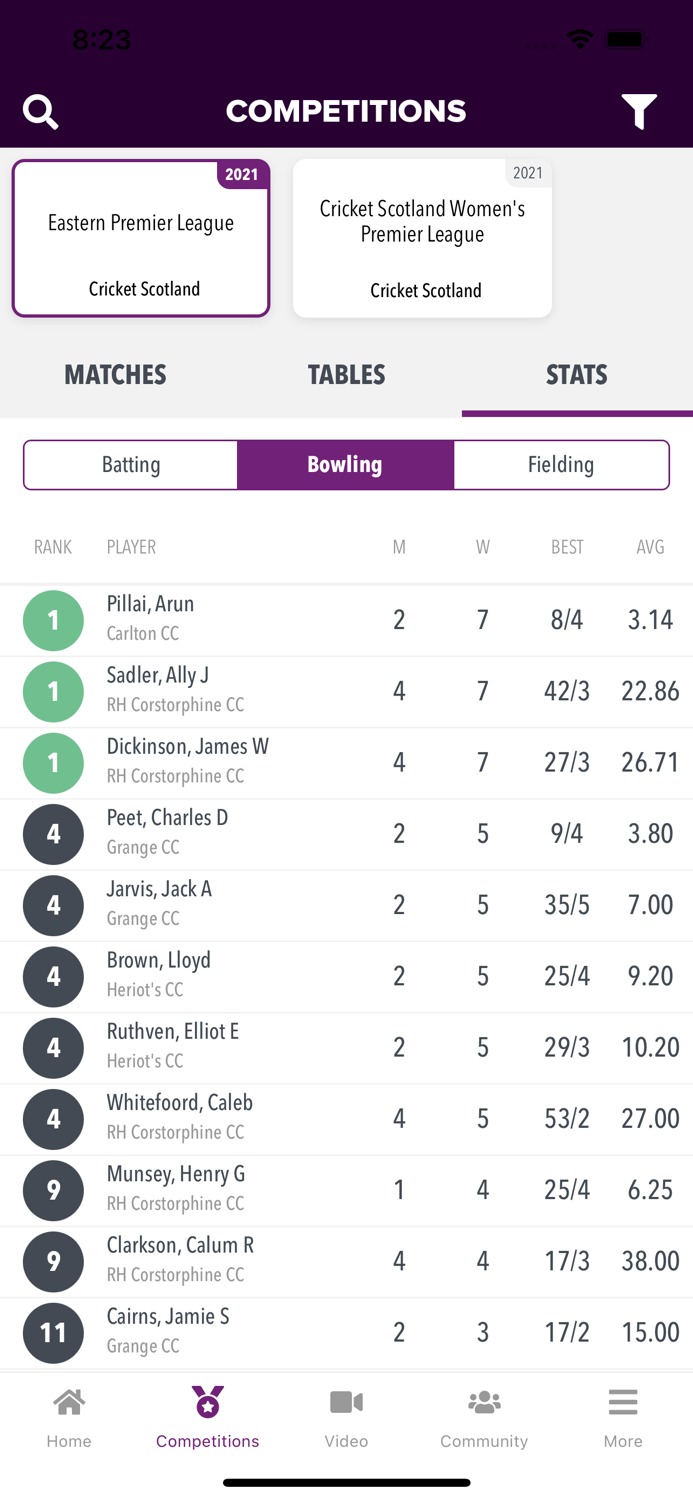The width and height of the screenshot is (693, 1500).
Task: Select Cricket Scotland Women's Premier League
Action: tap(422, 238)
